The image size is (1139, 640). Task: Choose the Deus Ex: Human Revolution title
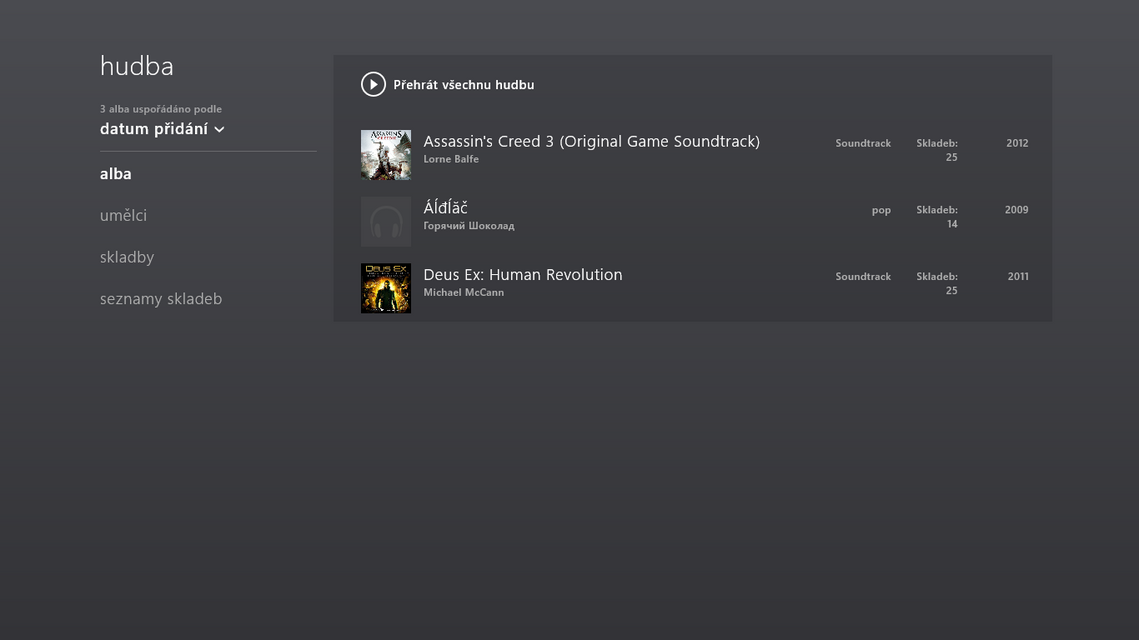point(522,275)
